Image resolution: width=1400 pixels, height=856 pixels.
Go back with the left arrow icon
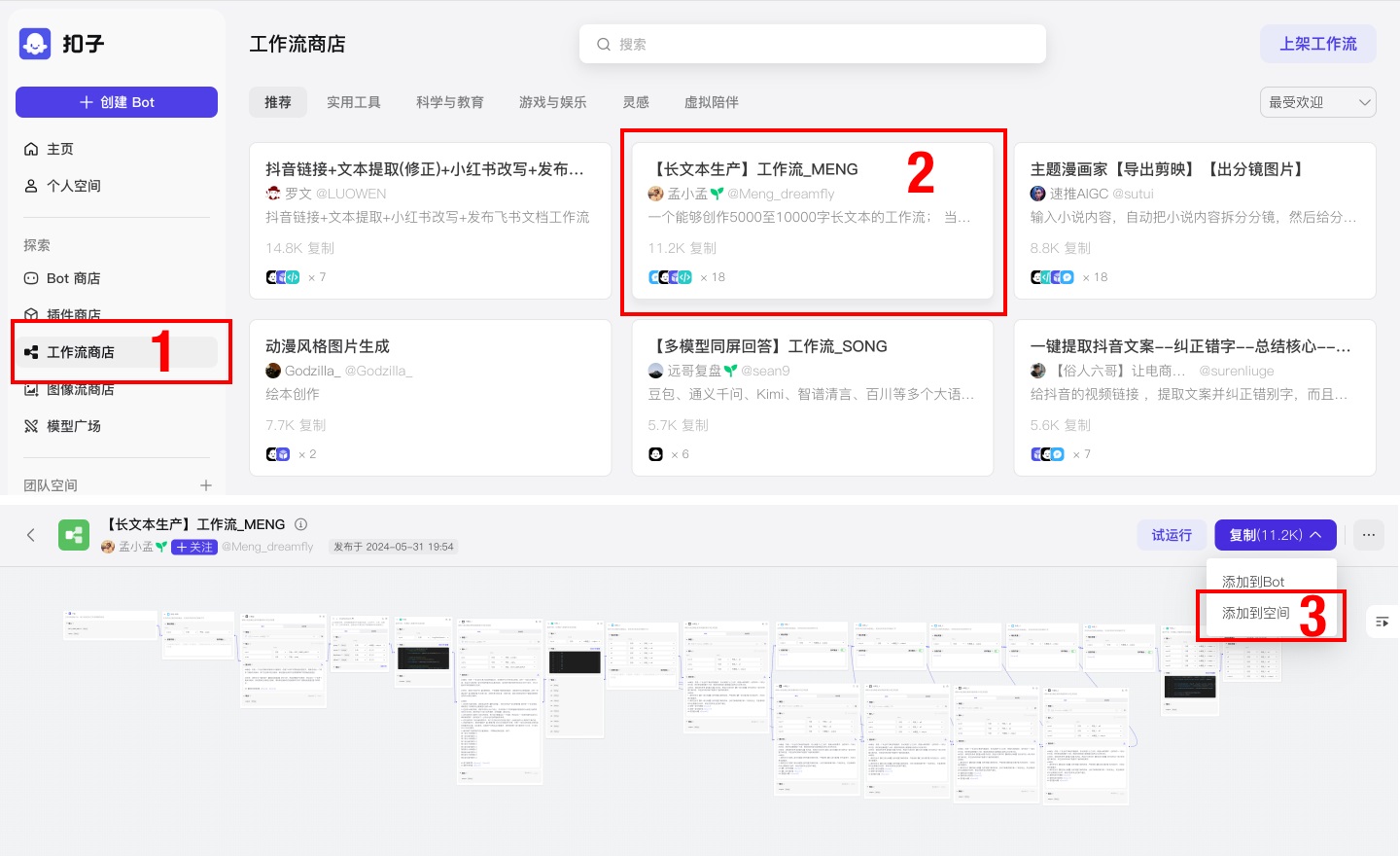coord(31,535)
